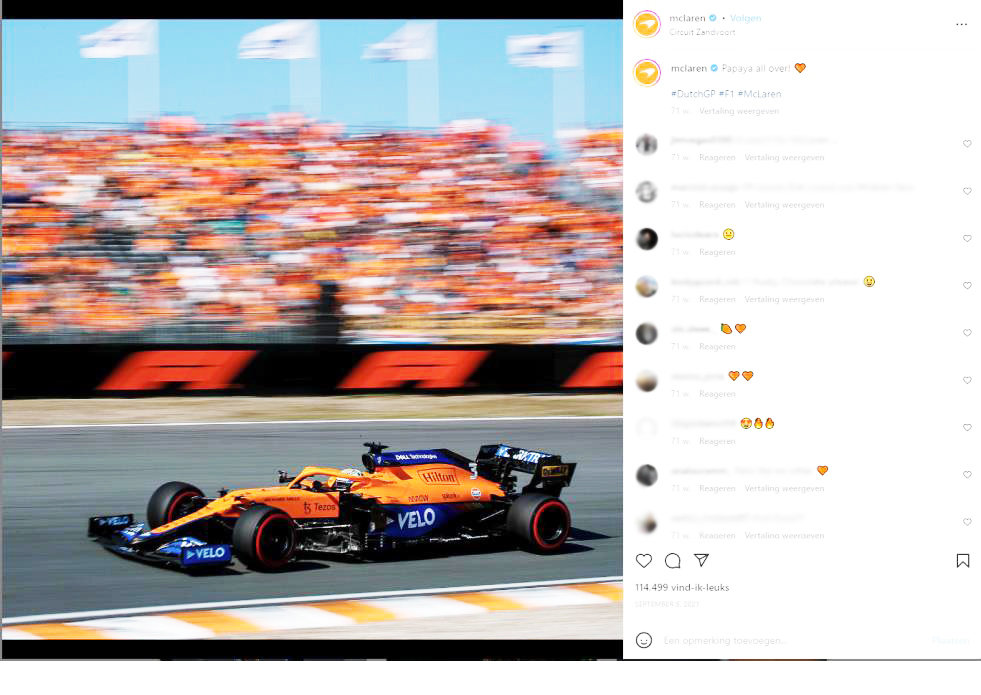Viewport: 981px width, 695px height.
Task: Show caption translation with Vertaling weergeven
Action: click(739, 111)
